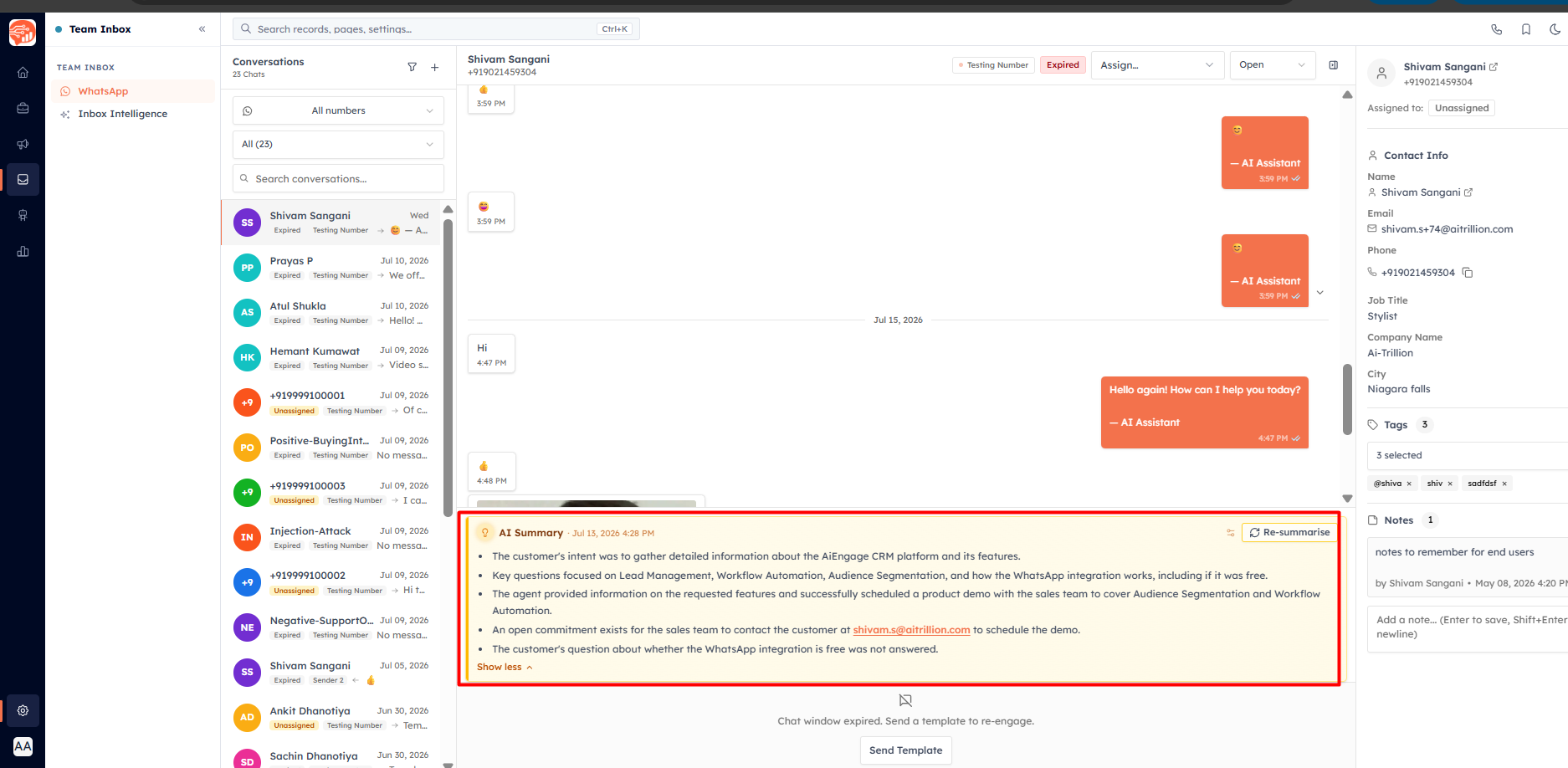Screen dimensions: 1568x768
Task: Click the phone call icon in top bar
Action: click(1497, 29)
